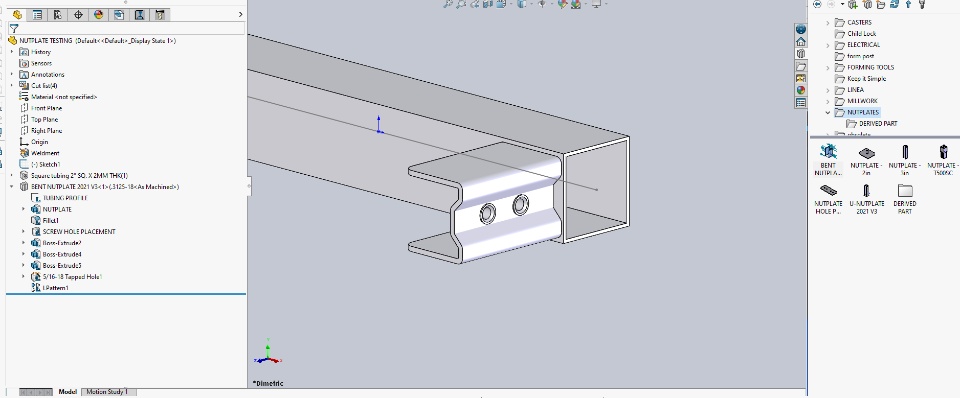Collapse the NUTPLATES library folder
The height and width of the screenshot is (398, 960).
point(828,112)
